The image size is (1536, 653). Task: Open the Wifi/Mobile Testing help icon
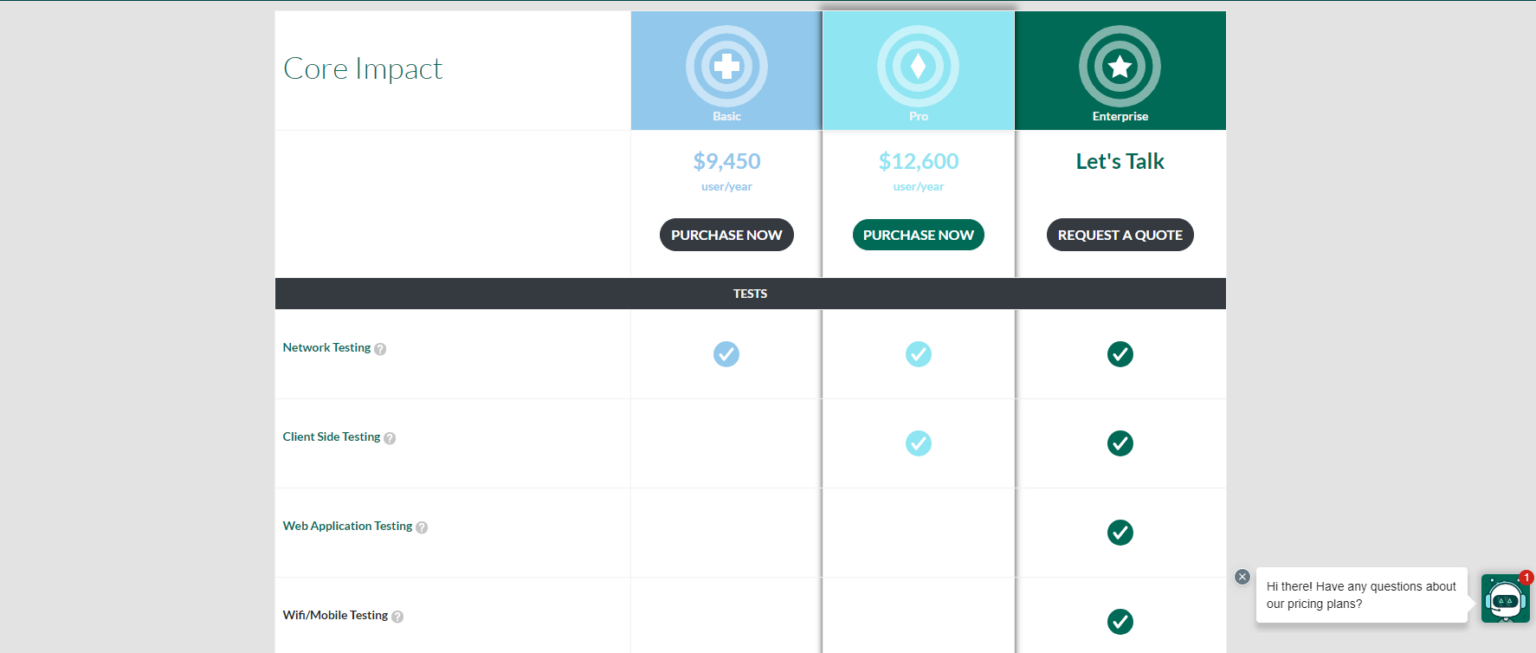[x=397, y=616]
